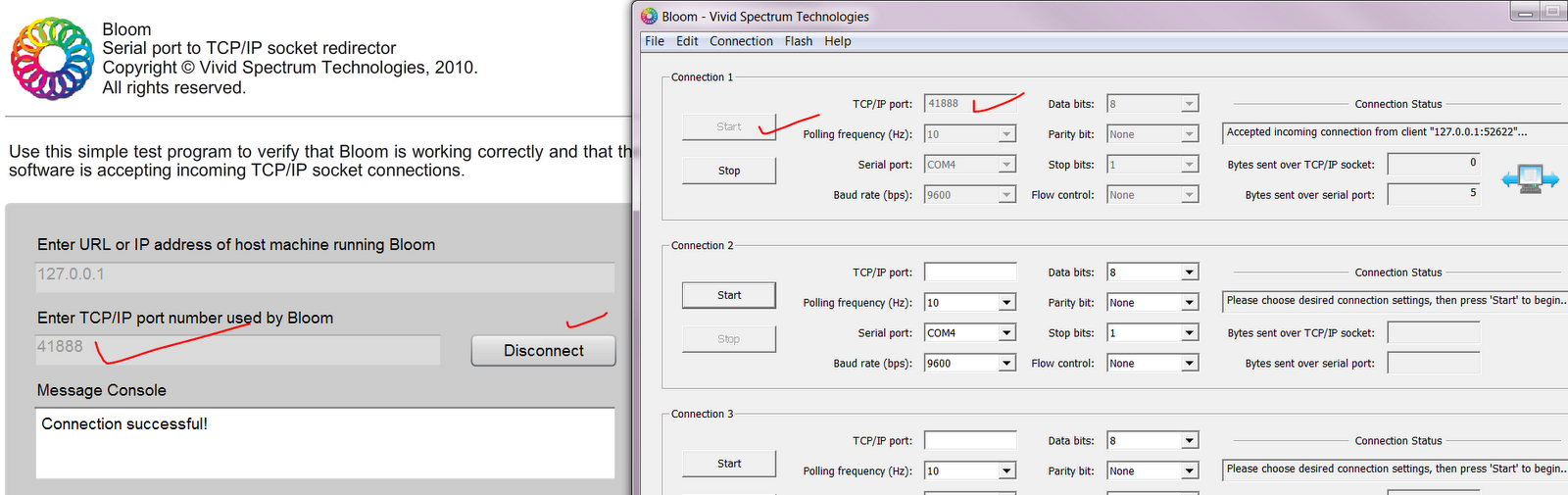
Task: Click Connection 2 bytes sent over TCP/IP socket field
Action: point(1434,332)
